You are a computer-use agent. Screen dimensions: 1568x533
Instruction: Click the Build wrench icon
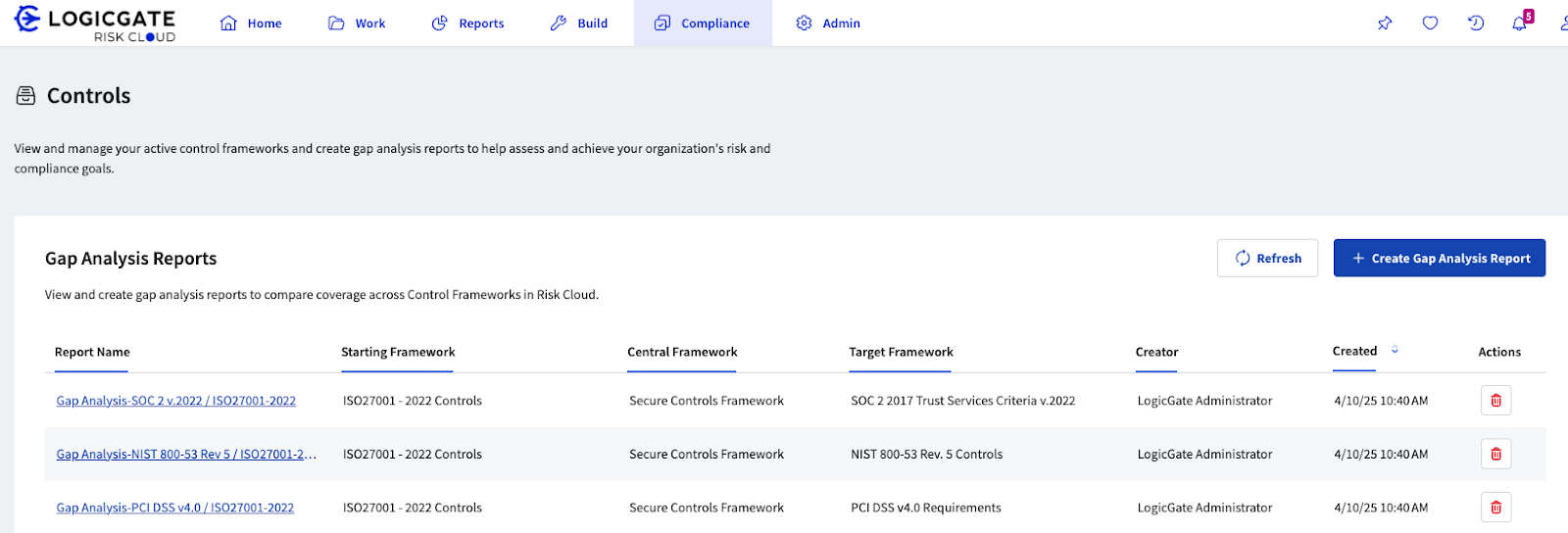pyautogui.click(x=559, y=24)
